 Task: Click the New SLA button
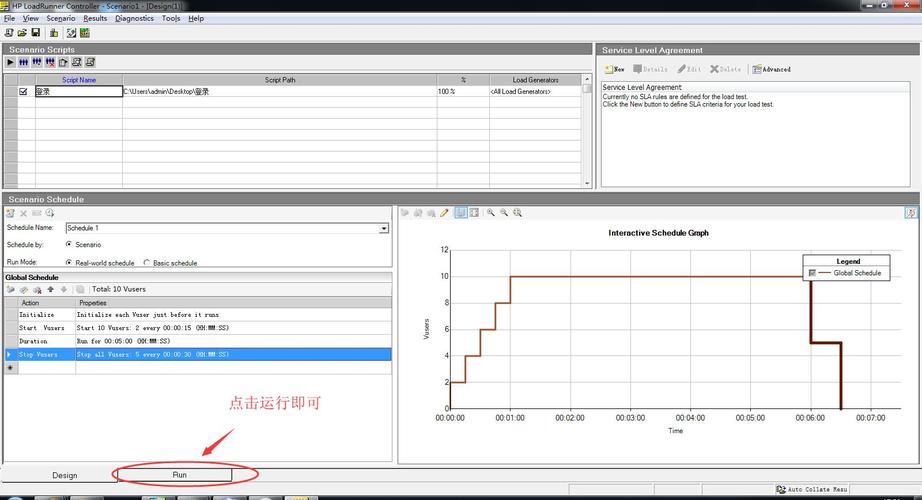coord(615,69)
